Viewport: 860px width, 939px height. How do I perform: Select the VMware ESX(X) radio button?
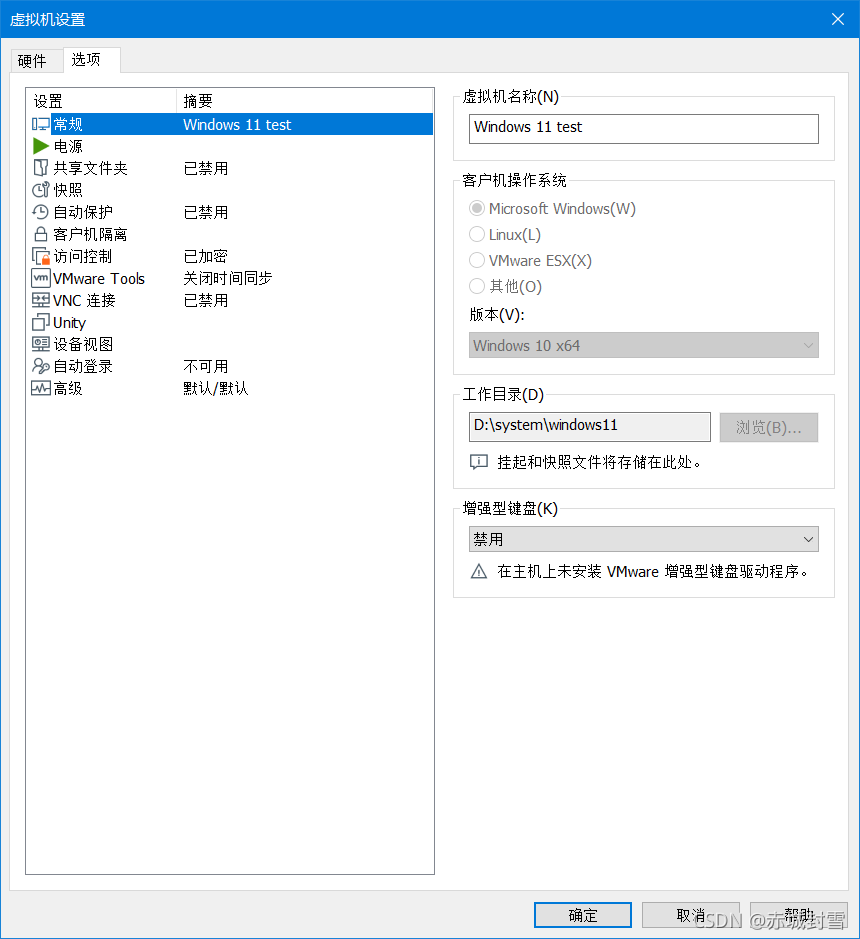[x=477, y=261]
